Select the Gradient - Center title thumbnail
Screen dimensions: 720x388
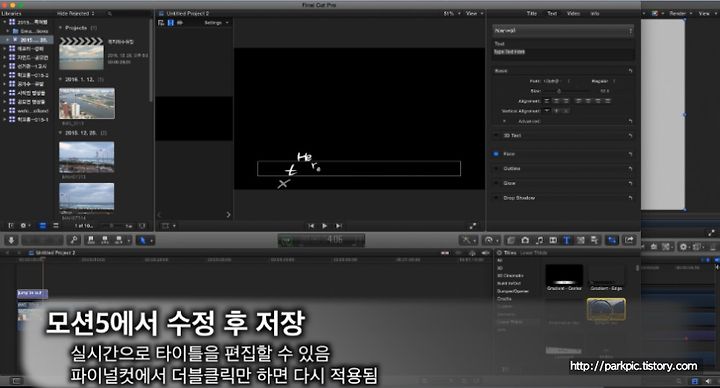pyautogui.click(x=564, y=276)
